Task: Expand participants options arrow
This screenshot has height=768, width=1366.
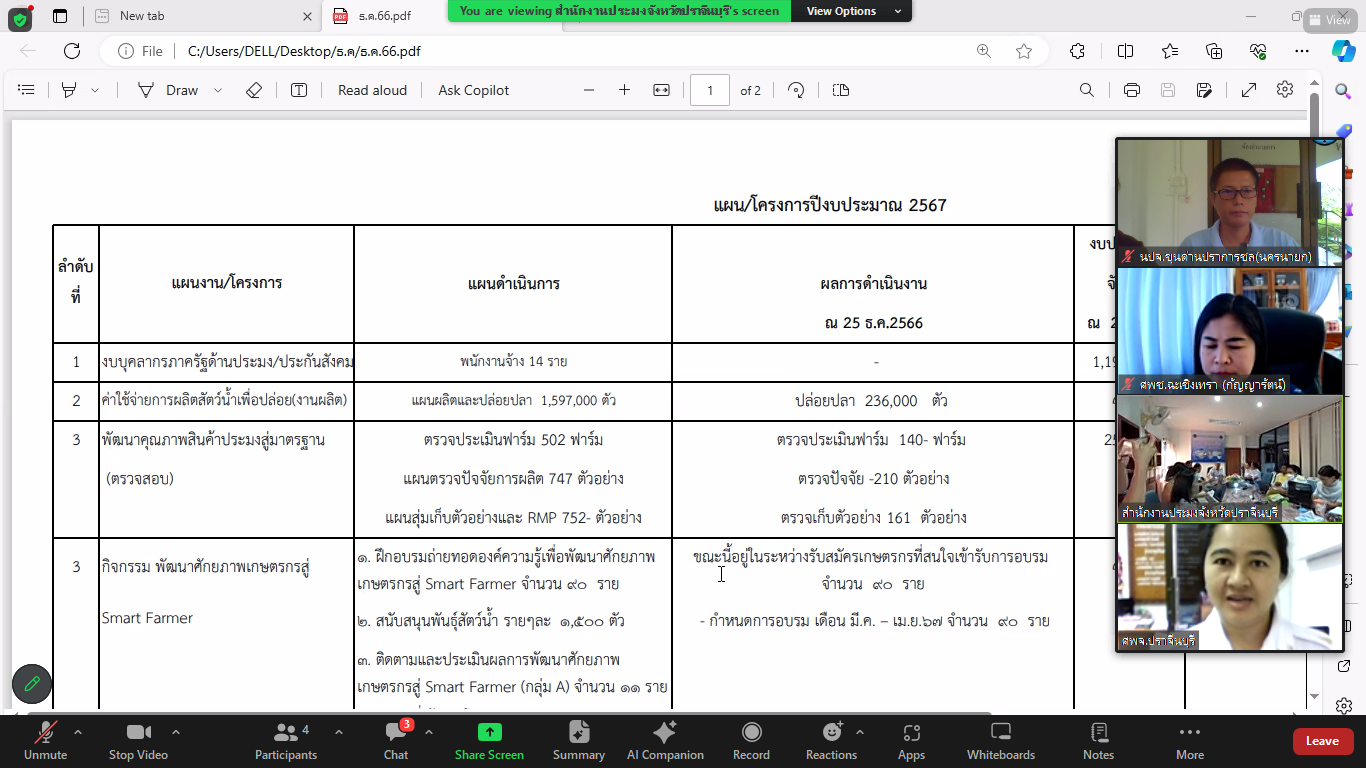Action: coord(339,732)
